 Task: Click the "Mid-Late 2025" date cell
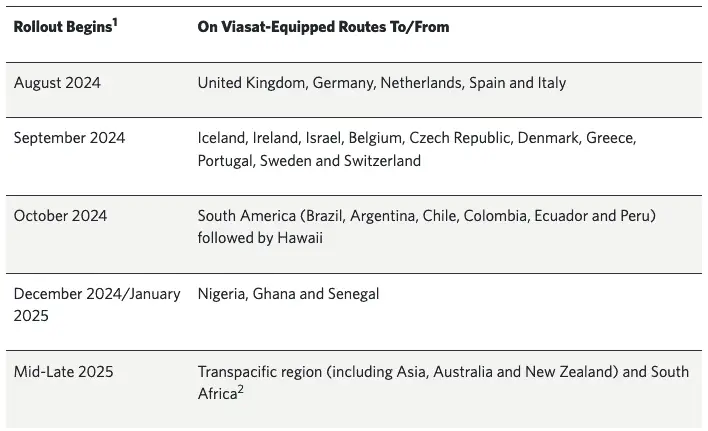(63, 372)
